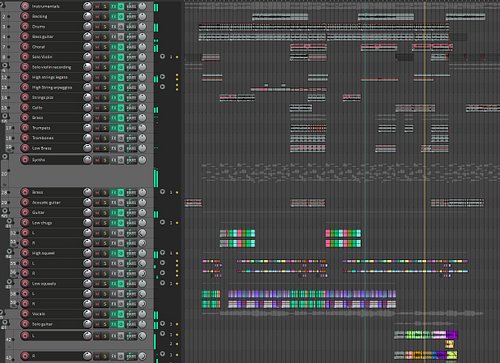Image resolution: width=500 pixels, height=363 pixels.
Task: Arm the Backing track for recording
Action: [25, 16]
